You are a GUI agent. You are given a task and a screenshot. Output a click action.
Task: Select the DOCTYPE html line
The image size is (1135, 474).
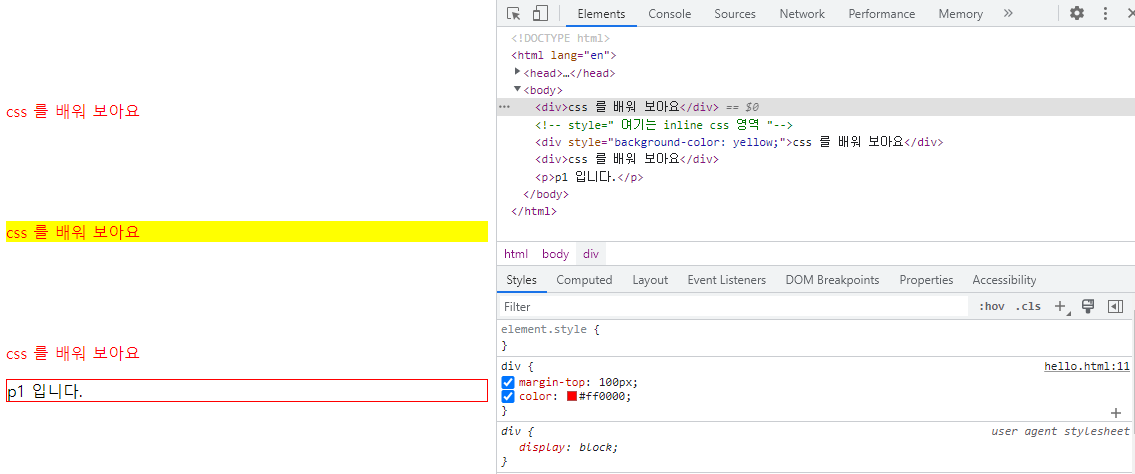(560, 38)
